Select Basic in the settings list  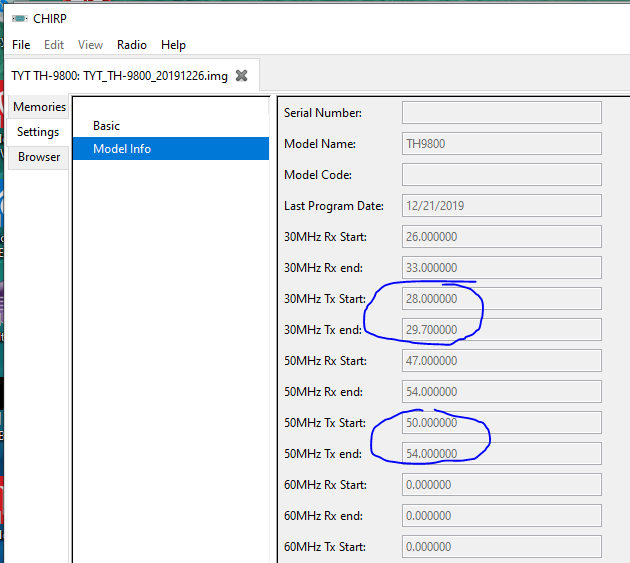[x=171, y=126]
